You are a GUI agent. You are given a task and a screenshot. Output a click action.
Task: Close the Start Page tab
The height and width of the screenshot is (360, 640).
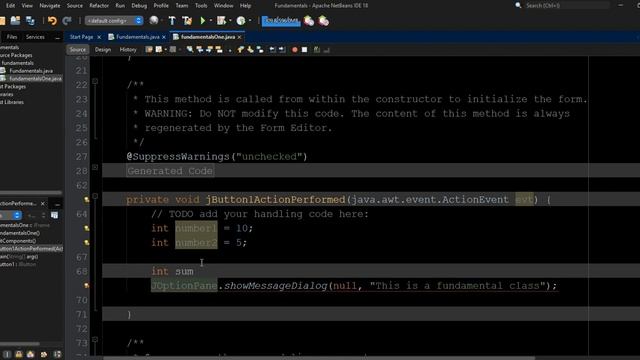point(99,37)
